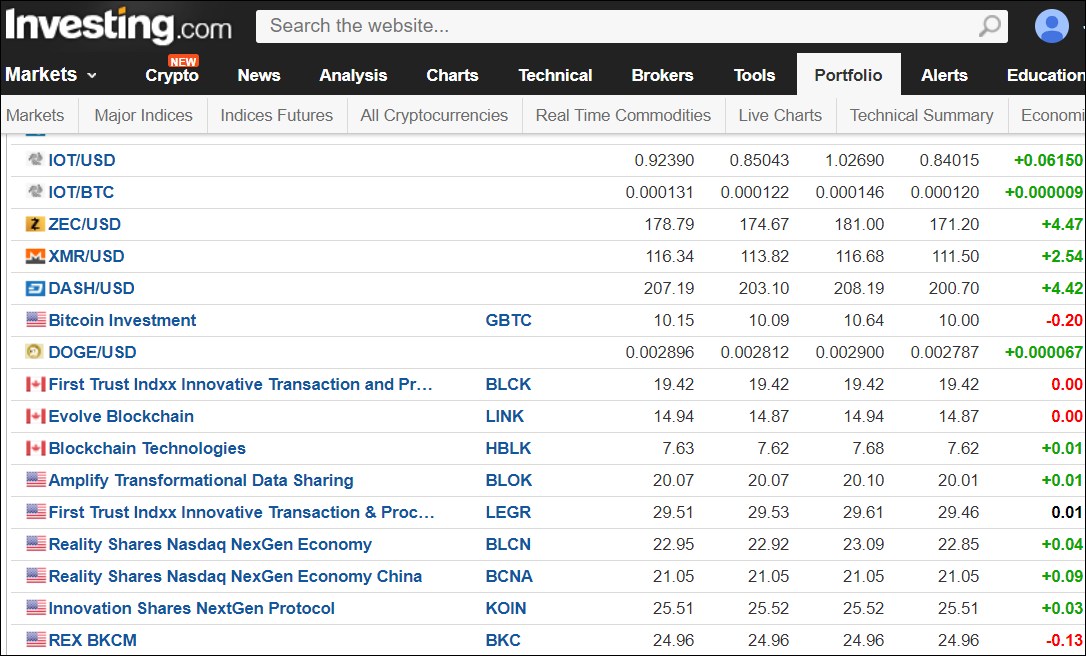This screenshot has width=1086, height=656.
Task: Open Amplify Transformational Data Sharing link
Action: [200, 480]
